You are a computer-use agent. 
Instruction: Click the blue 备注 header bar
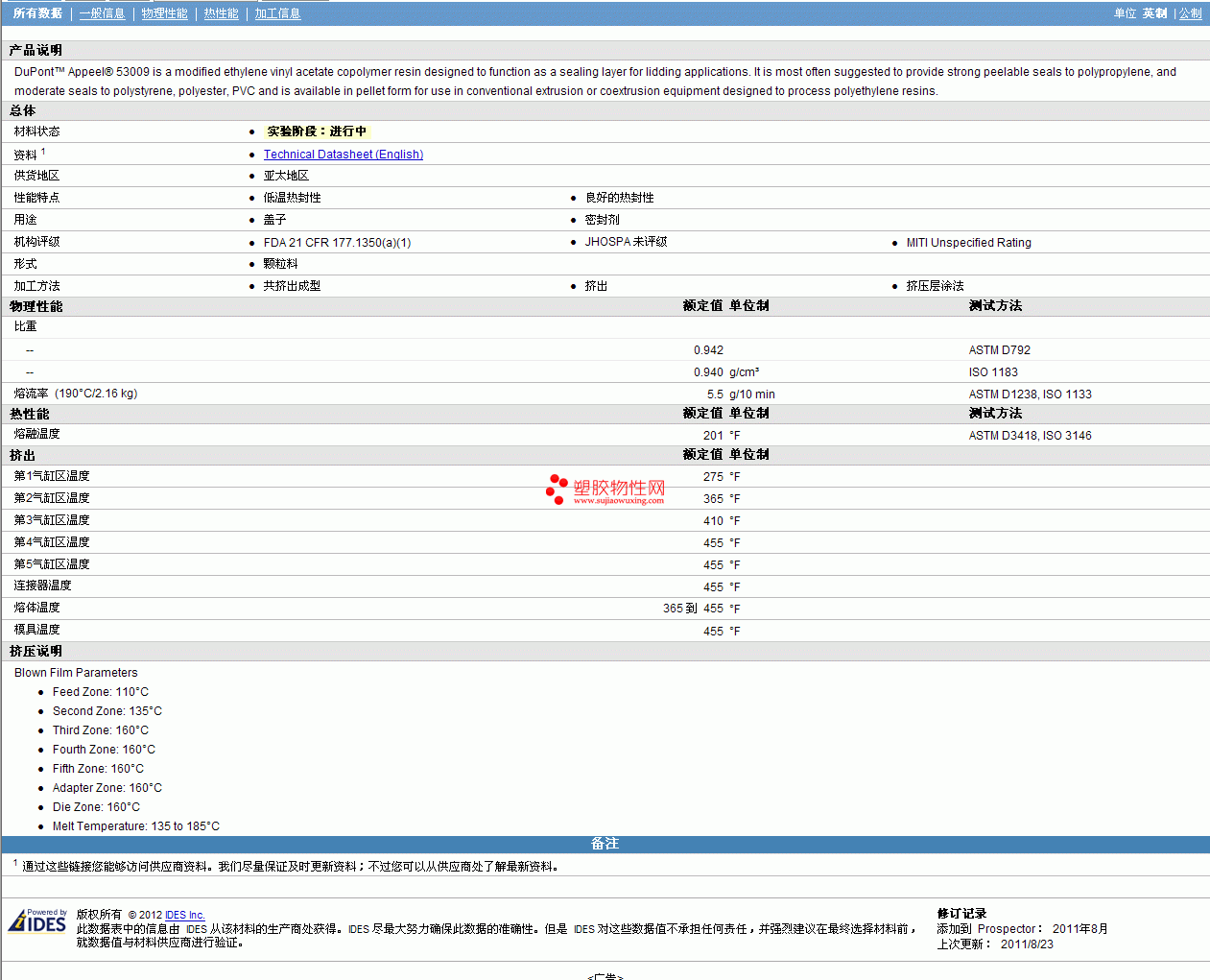(x=605, y=844)
